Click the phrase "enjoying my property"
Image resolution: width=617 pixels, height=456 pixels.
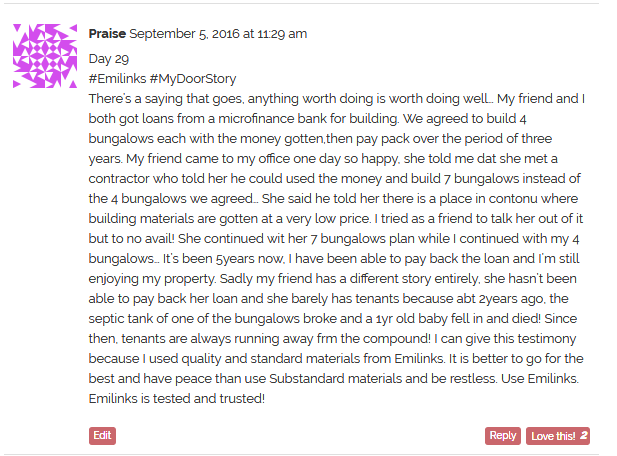click(152, 279)
